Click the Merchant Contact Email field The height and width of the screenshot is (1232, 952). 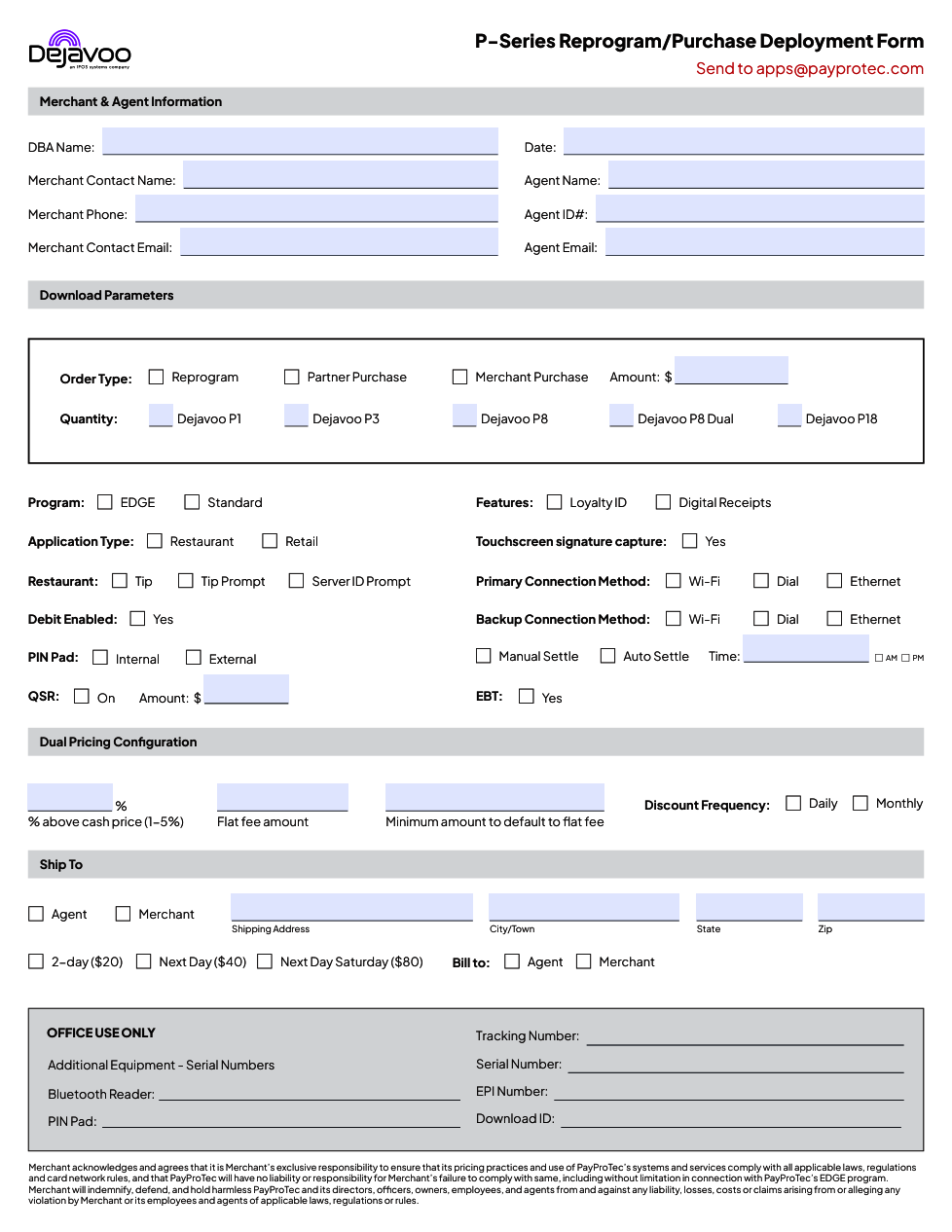pyautogui.click(x=340, y=241)
